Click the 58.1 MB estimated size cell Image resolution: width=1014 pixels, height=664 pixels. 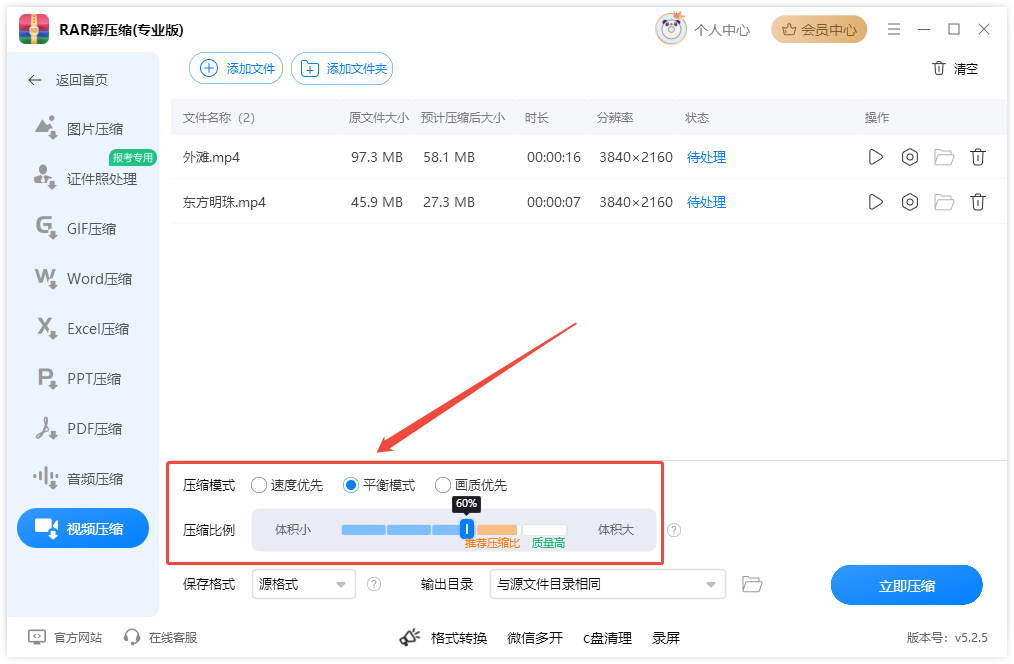[449, 157]
